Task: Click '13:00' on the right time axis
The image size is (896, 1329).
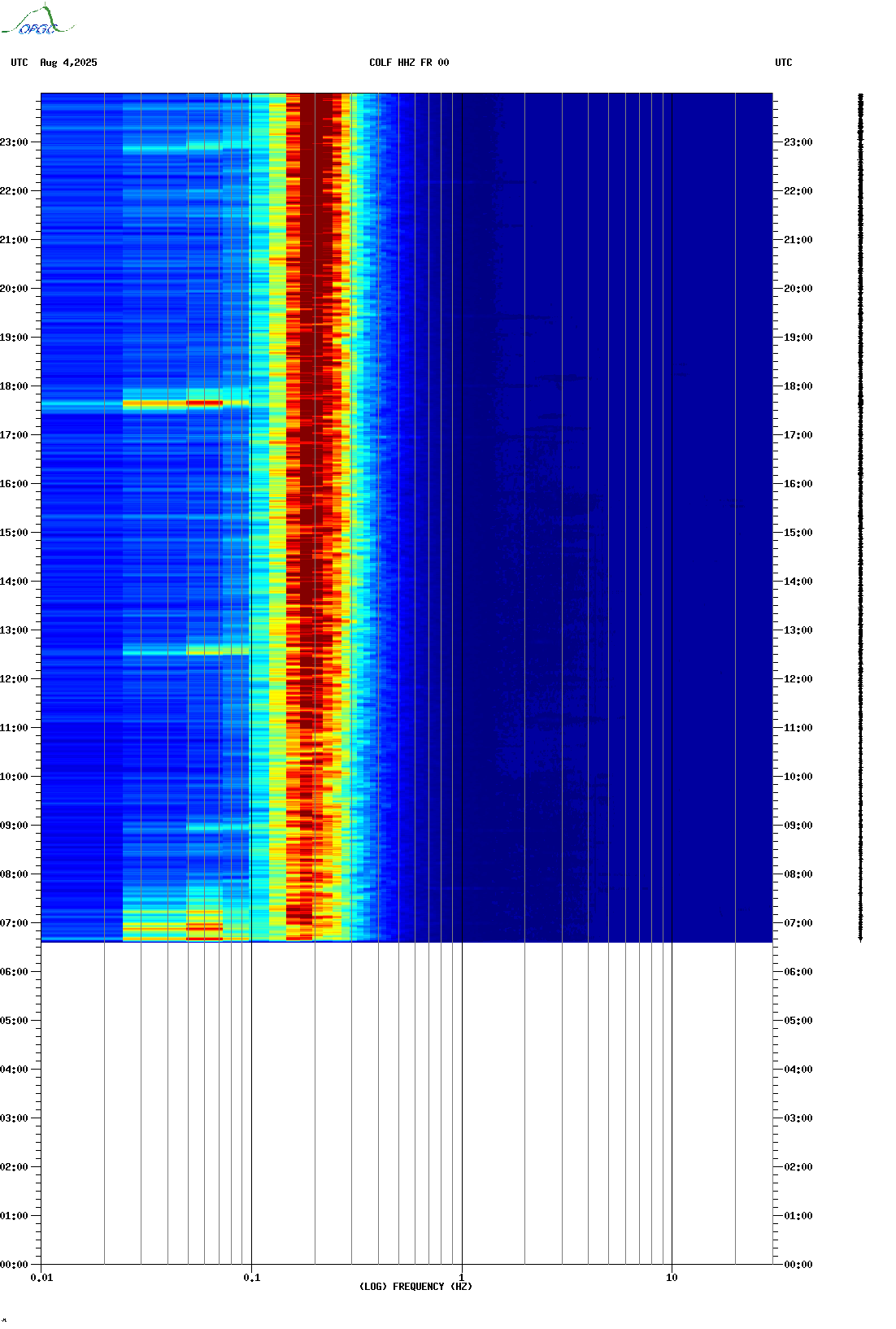Action: click(x=798, y=630)
